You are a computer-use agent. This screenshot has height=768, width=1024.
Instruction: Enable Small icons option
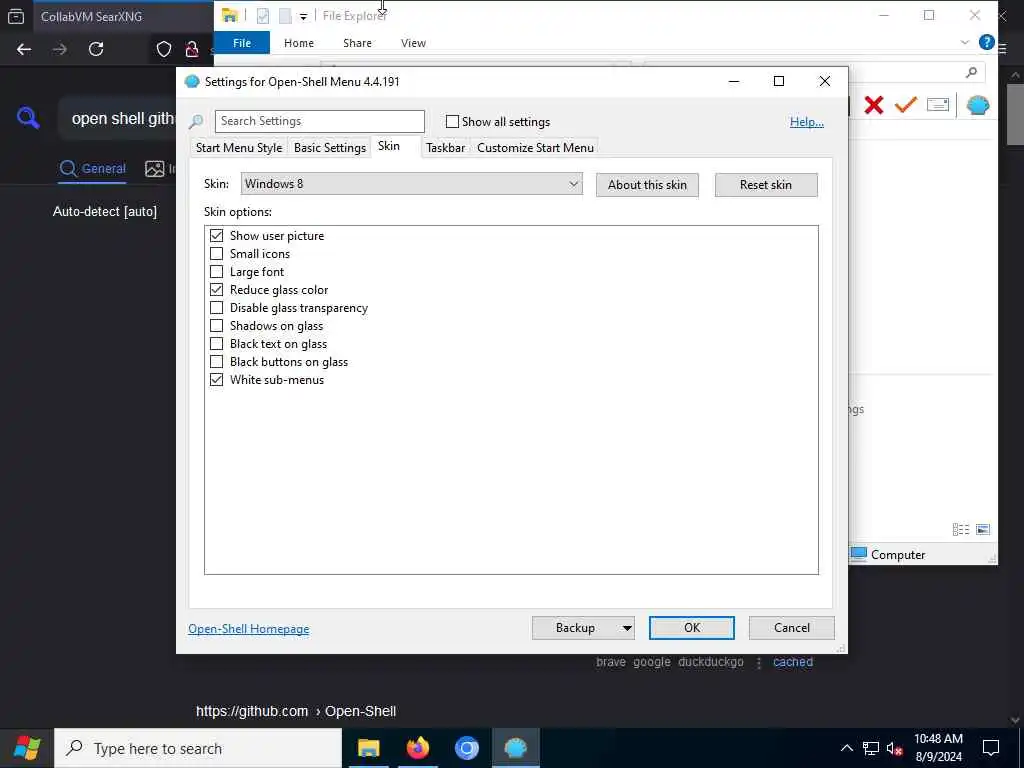pyautogui.click(x=216, y=253)
